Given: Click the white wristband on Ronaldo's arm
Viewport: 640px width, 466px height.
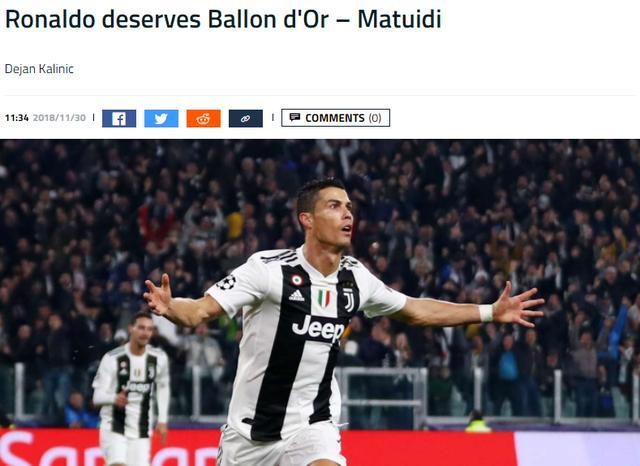Looking at the screenshot, I should 486,313.
